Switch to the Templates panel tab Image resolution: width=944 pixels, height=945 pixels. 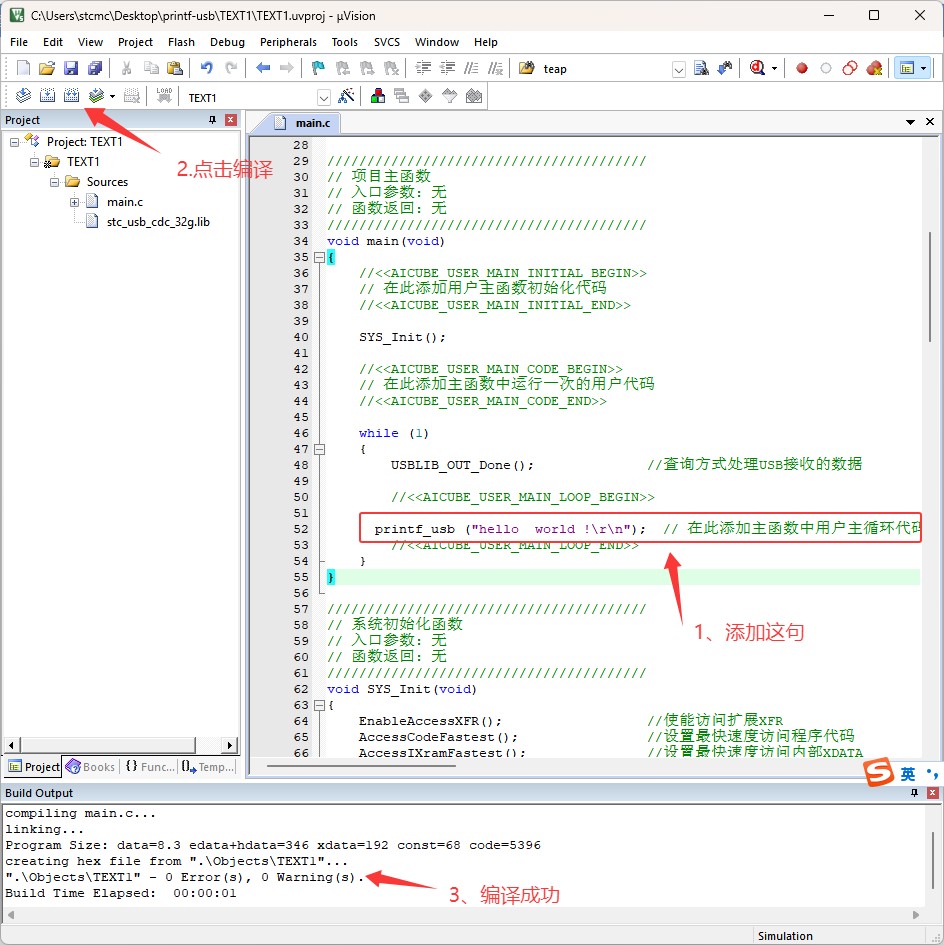coord(209,767)
